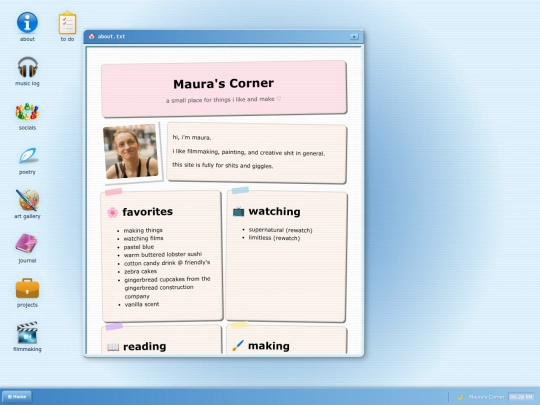This screenshot has width=540, height=405.
Task: Click the making section heading
Action: click(269, 346)
